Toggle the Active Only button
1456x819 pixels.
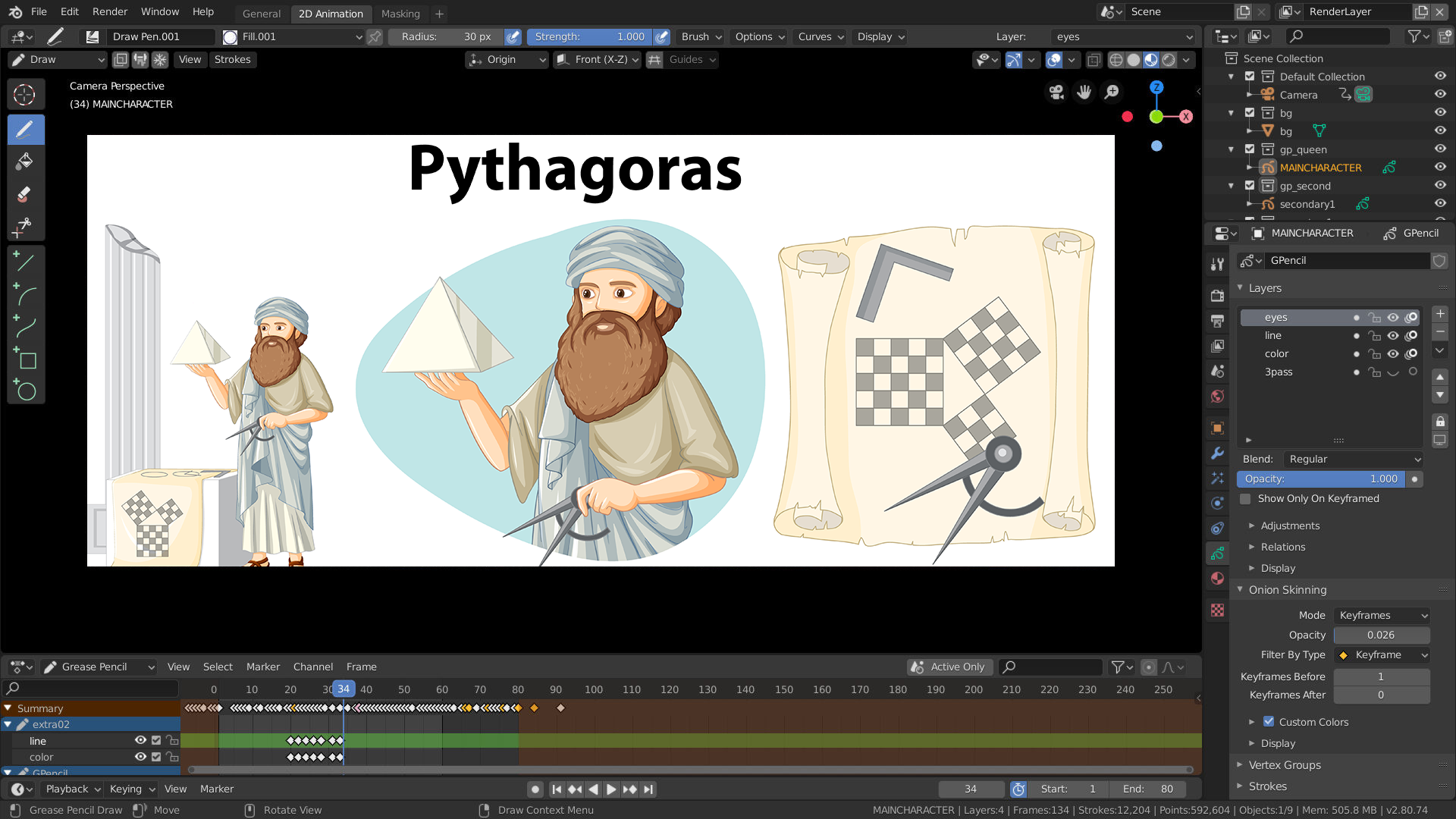(x=950, y=667)
